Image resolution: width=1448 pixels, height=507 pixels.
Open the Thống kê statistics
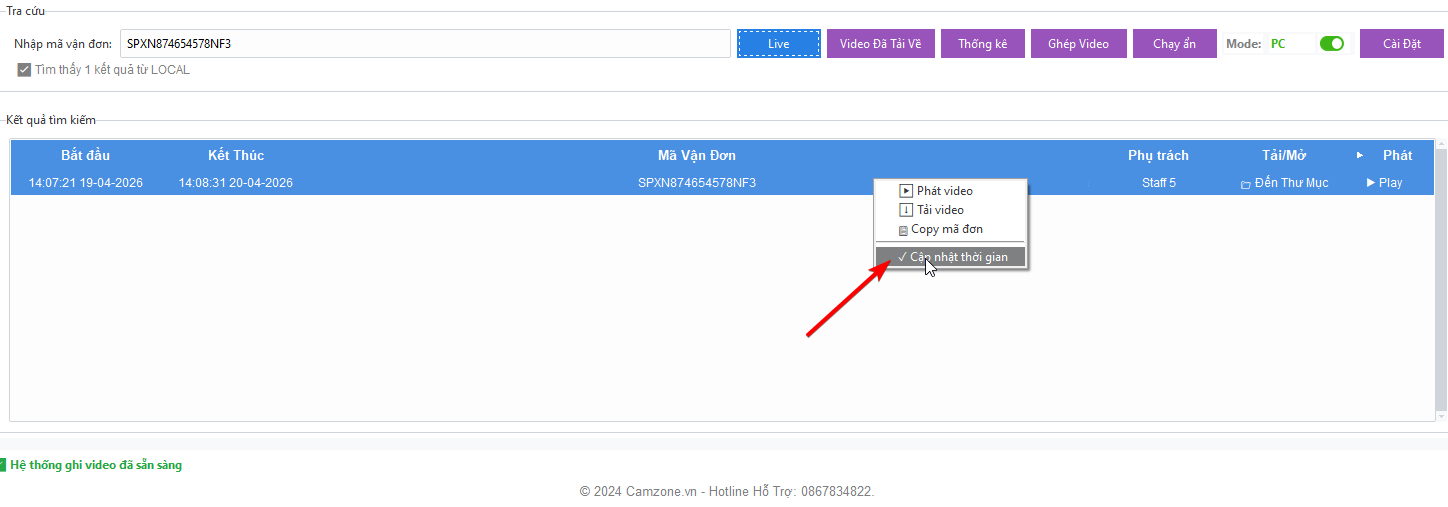(982, 44)
